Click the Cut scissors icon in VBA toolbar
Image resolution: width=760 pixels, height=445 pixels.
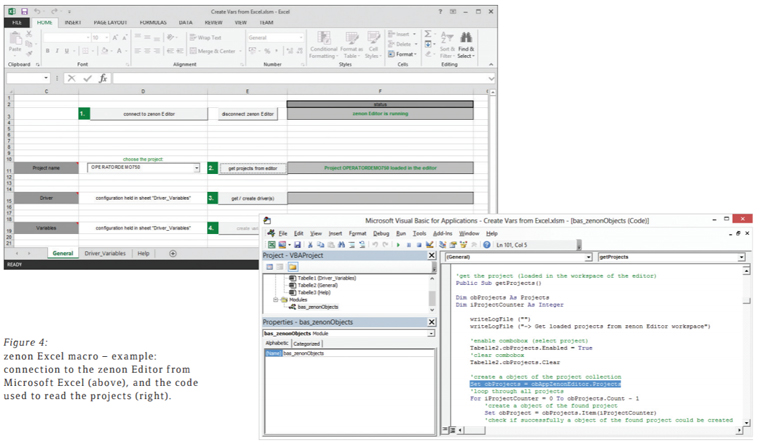[310, 245]
